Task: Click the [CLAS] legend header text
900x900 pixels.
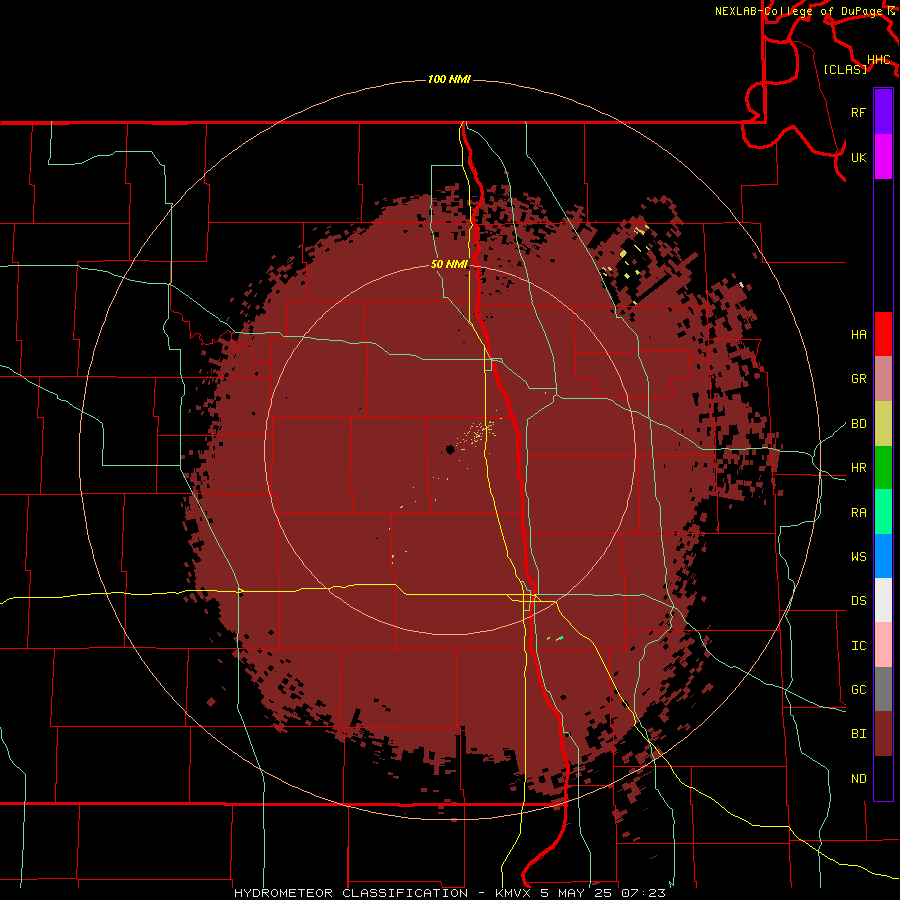Action: (845, 69)
